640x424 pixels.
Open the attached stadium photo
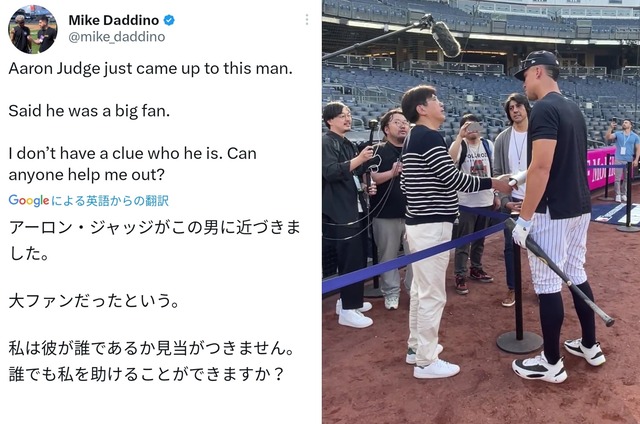481,212
